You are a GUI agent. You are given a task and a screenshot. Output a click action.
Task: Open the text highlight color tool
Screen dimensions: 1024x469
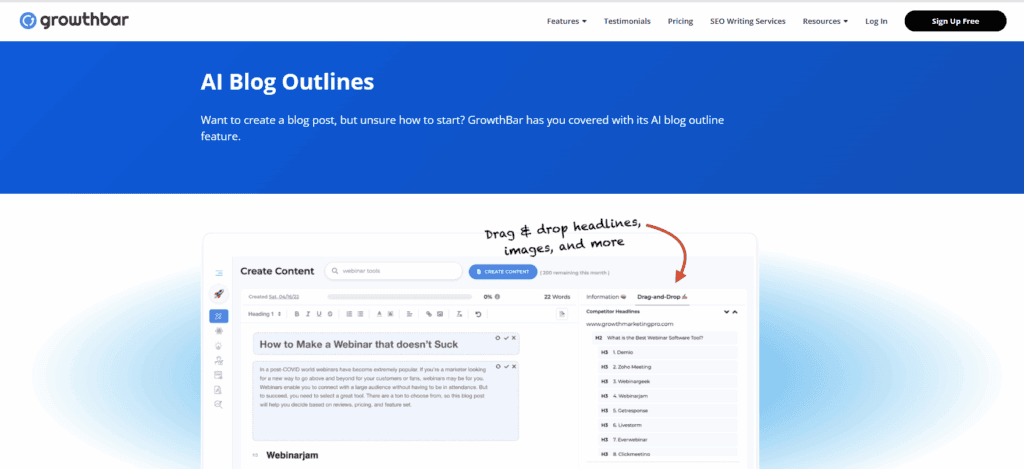click(391, 314)
